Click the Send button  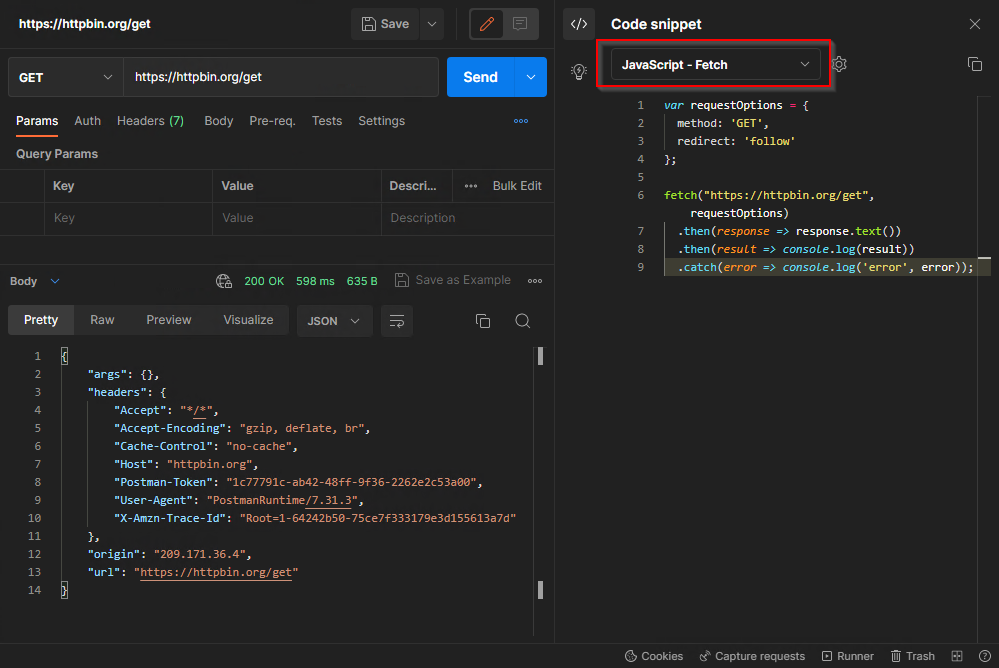(x=480, y=77)
